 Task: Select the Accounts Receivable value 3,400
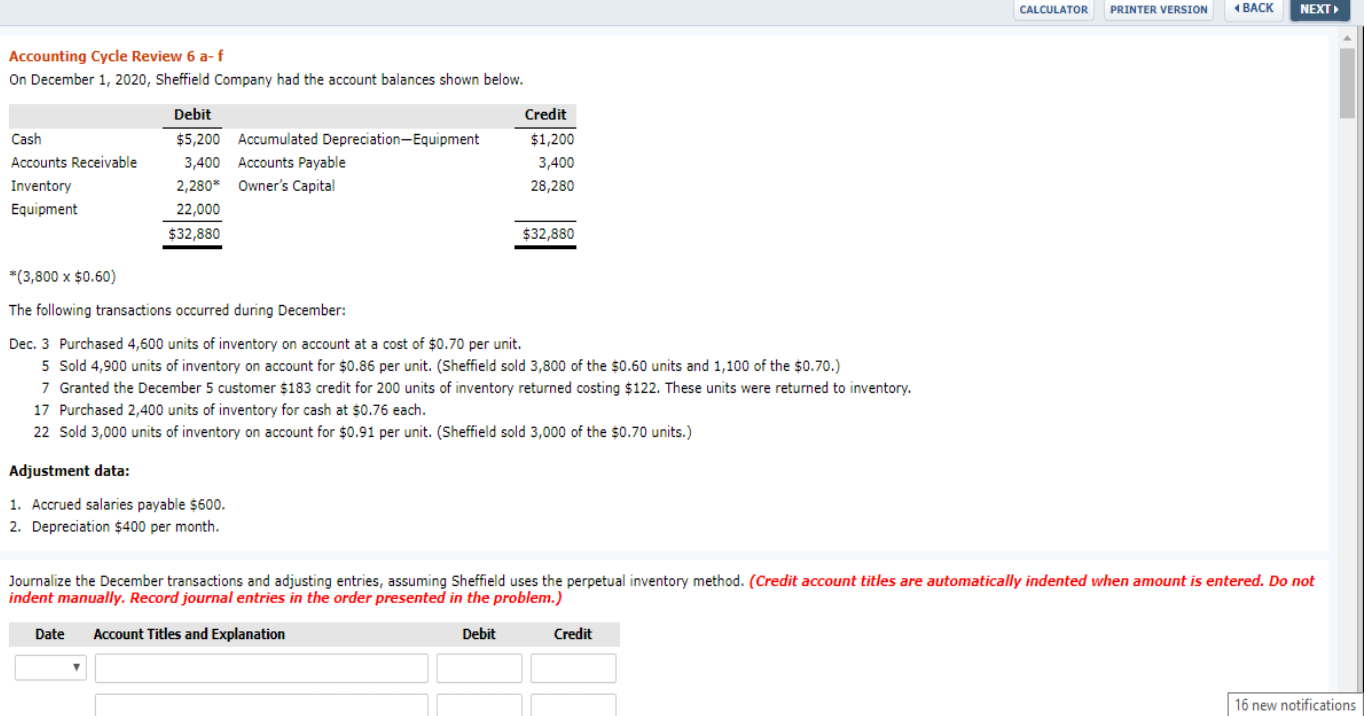tap(203, 162)
